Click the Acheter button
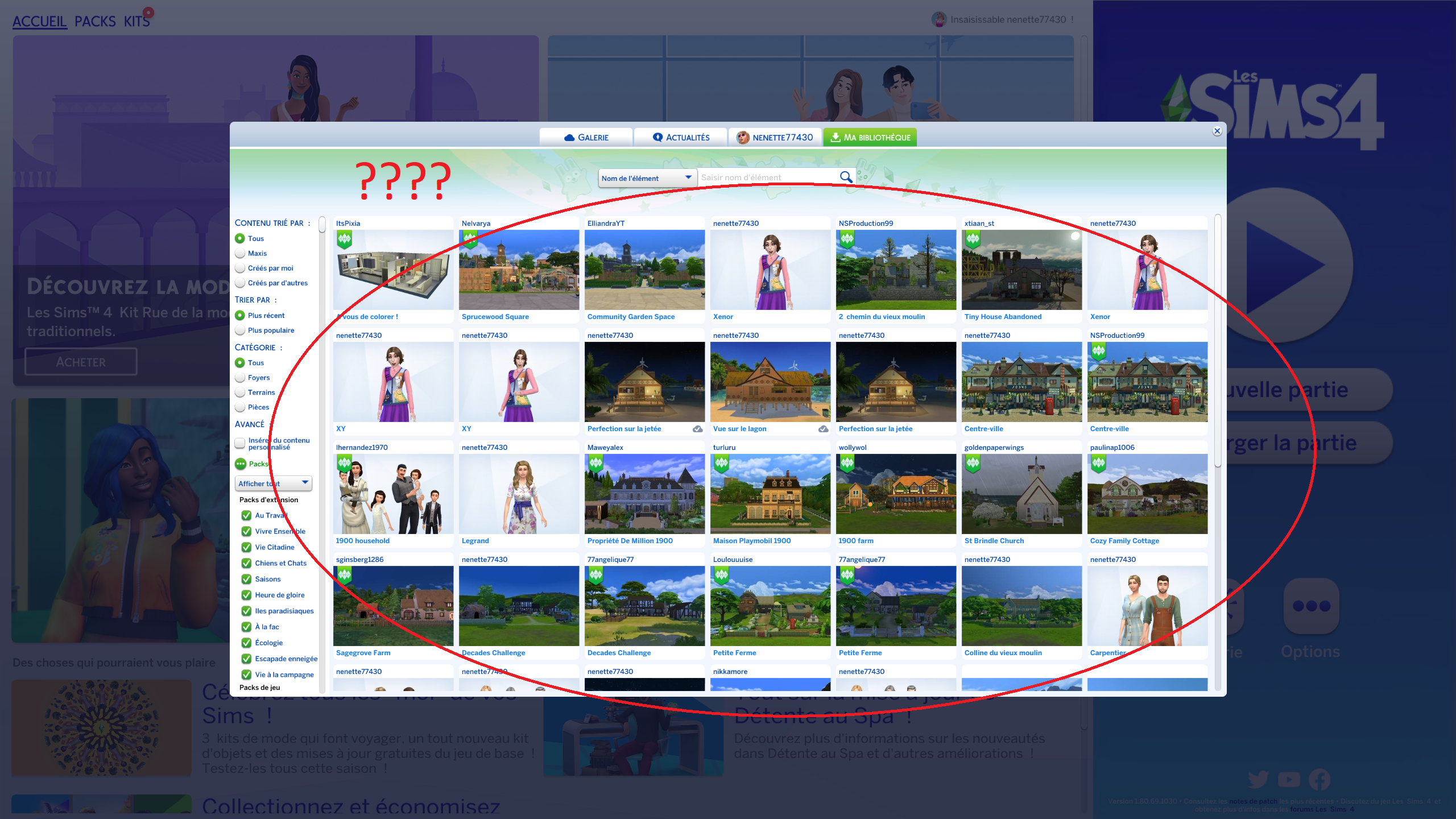Image resolution: width=1456 pixels, height=819 pixels. tap(81, 362)
